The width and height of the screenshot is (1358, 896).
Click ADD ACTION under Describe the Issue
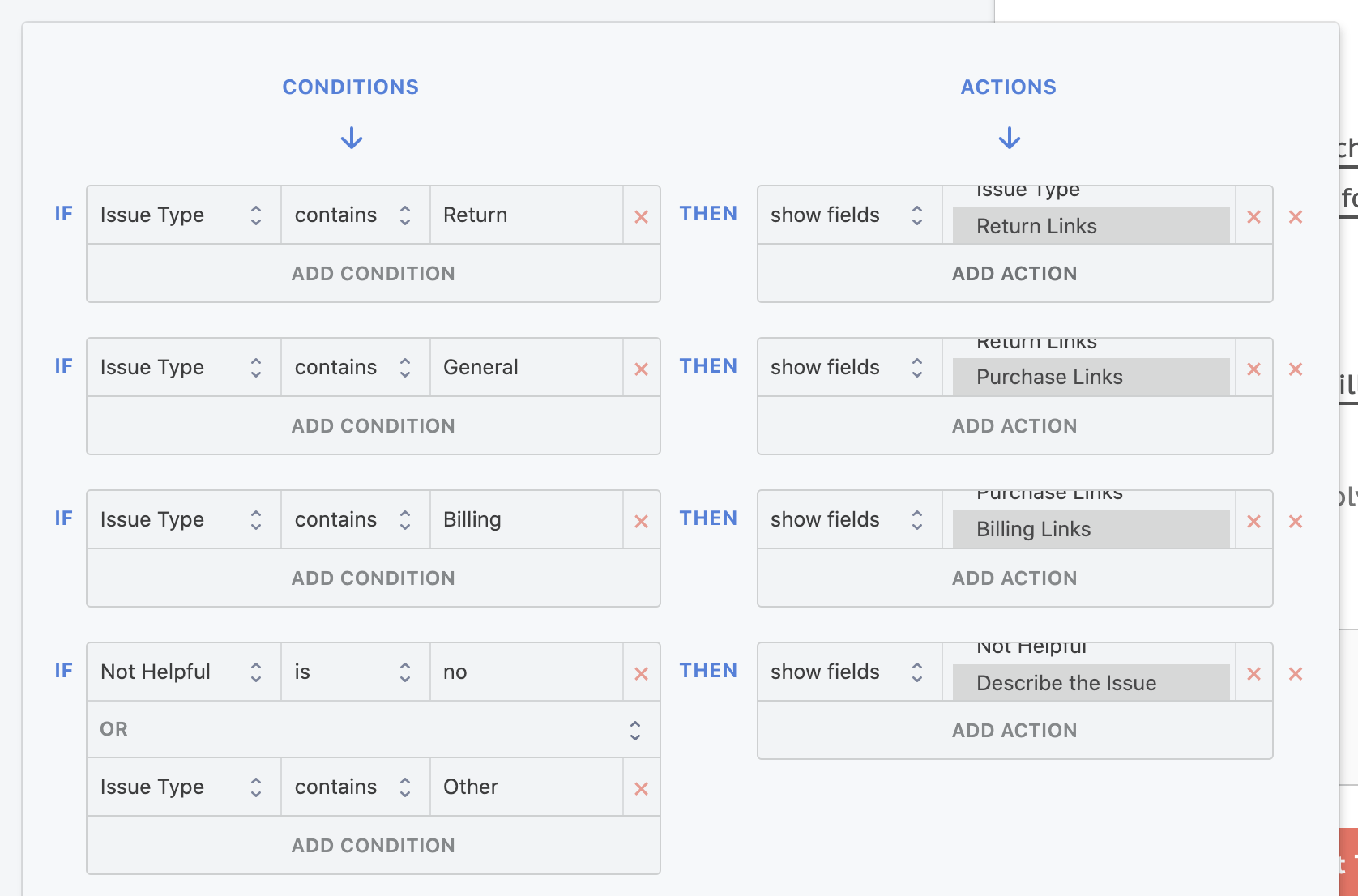[1014, 730]
